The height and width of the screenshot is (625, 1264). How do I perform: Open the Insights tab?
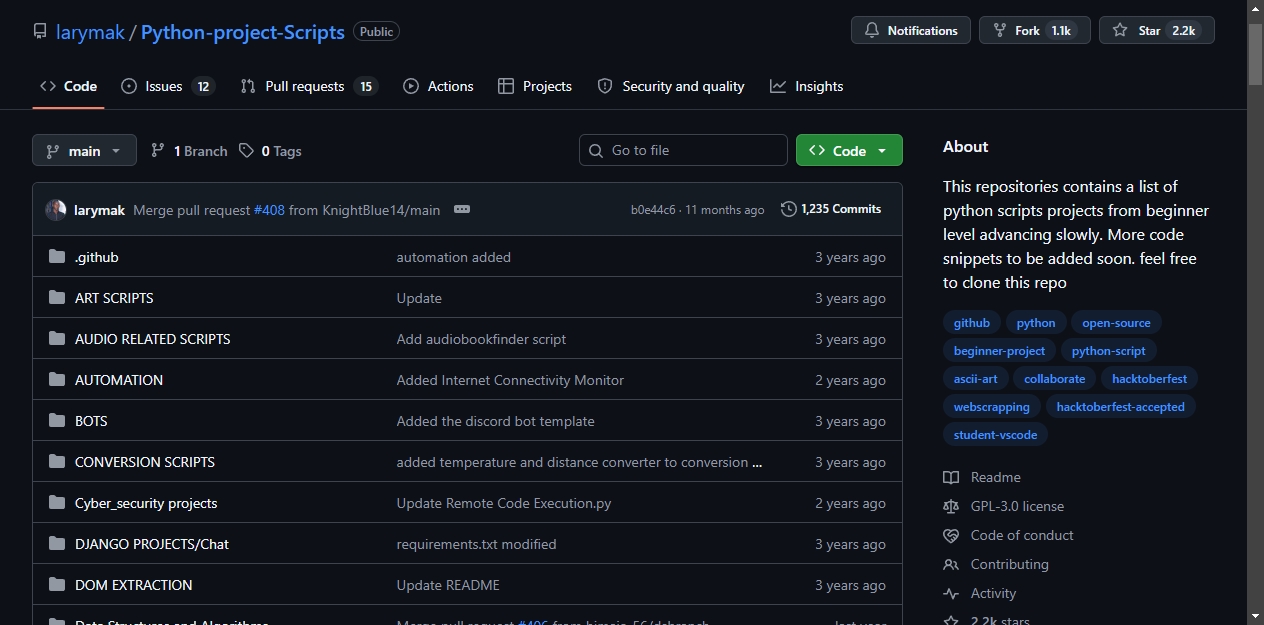(807, 86)
